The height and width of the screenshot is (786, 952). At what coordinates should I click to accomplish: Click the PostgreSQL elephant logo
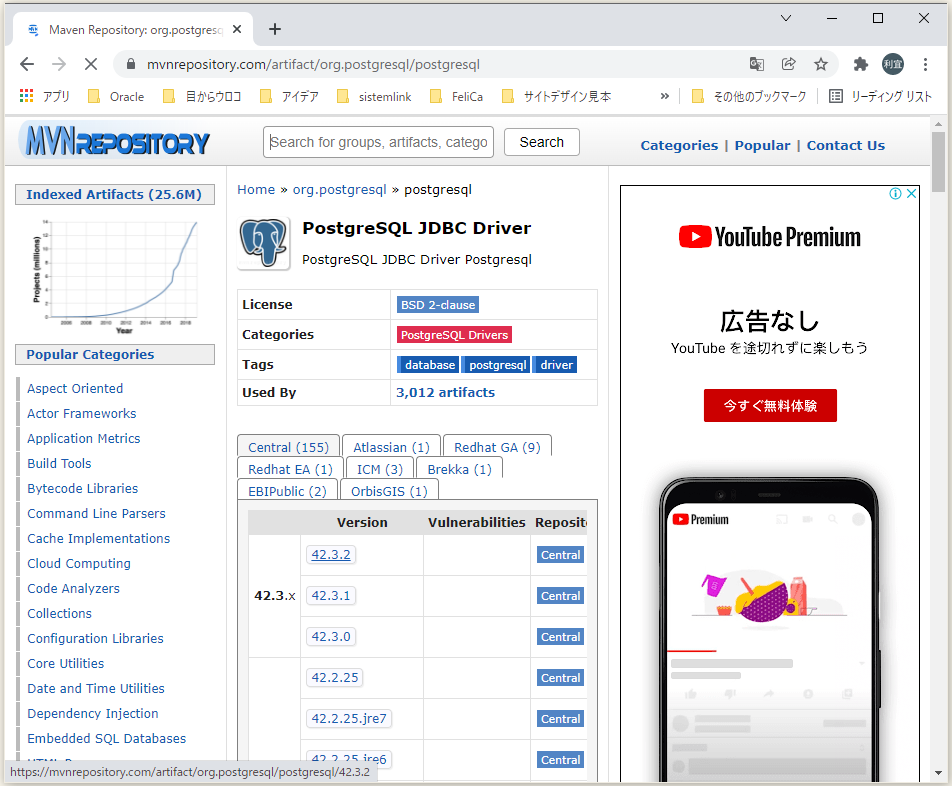point(263,244)
